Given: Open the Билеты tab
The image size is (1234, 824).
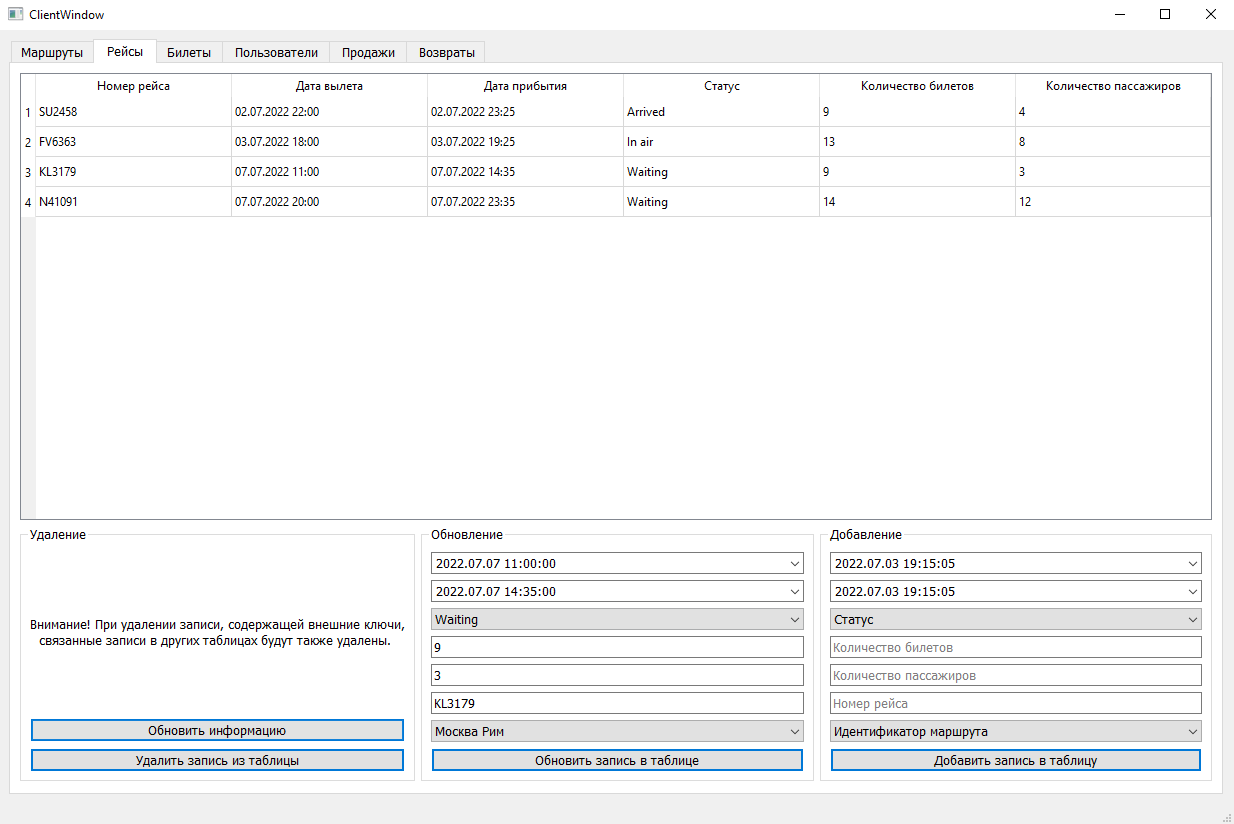Looking at the screenshot, I should coord(189,52).
